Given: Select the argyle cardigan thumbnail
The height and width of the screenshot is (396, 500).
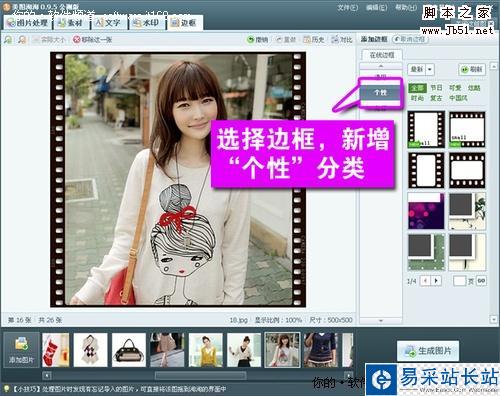Looking at the screenshot, I should (x=90, y=350).
